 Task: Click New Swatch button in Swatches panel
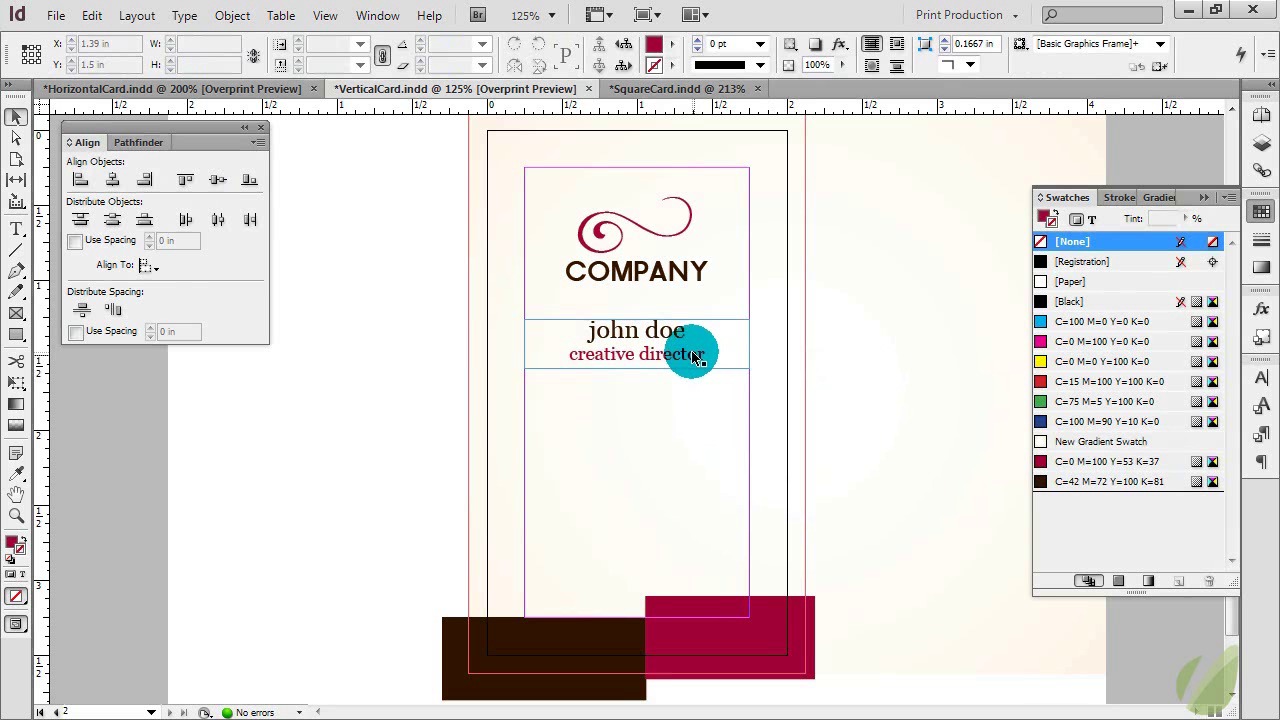click(1179, 582)
